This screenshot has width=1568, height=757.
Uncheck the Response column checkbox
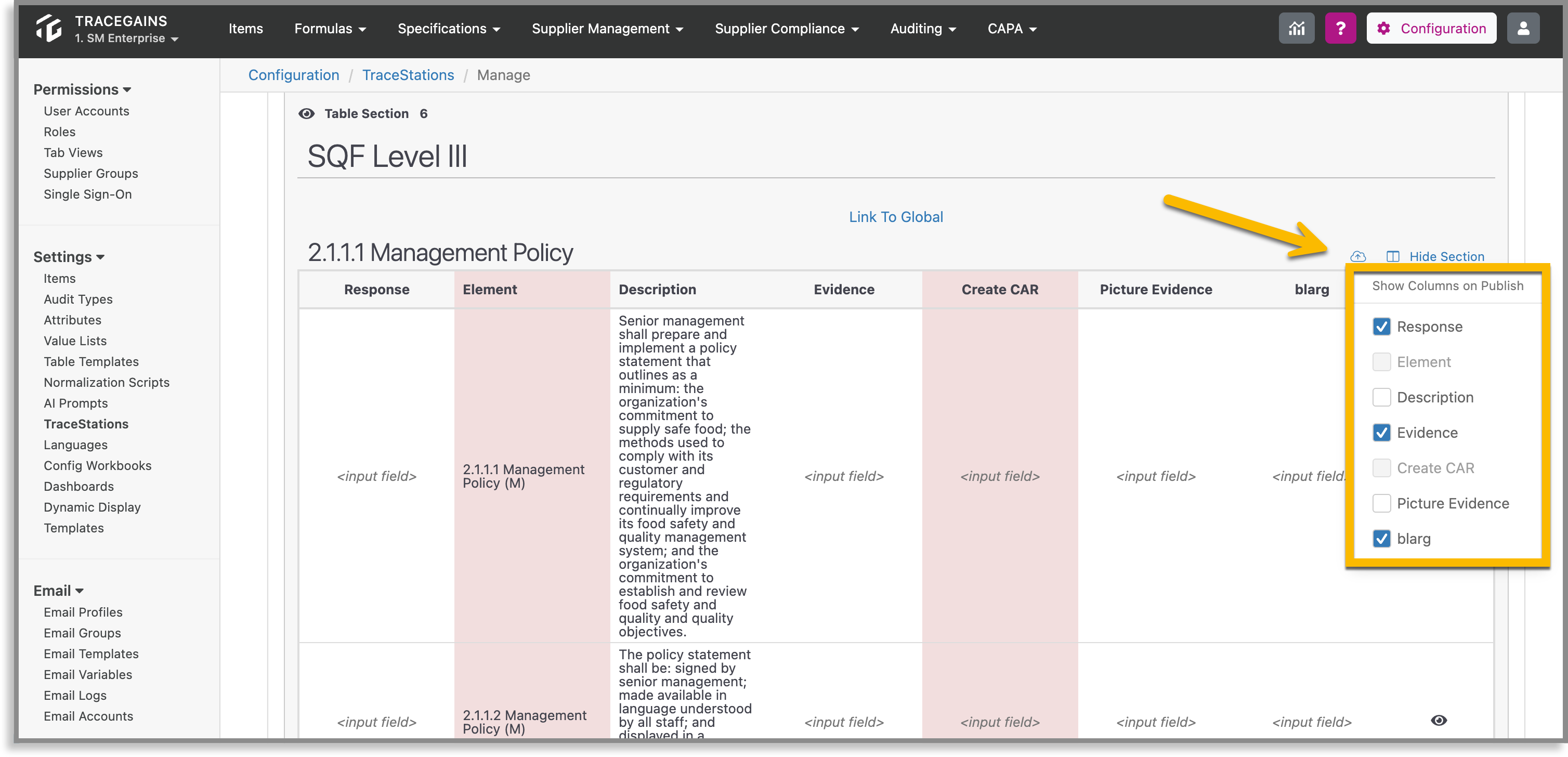pos(1382,327)
